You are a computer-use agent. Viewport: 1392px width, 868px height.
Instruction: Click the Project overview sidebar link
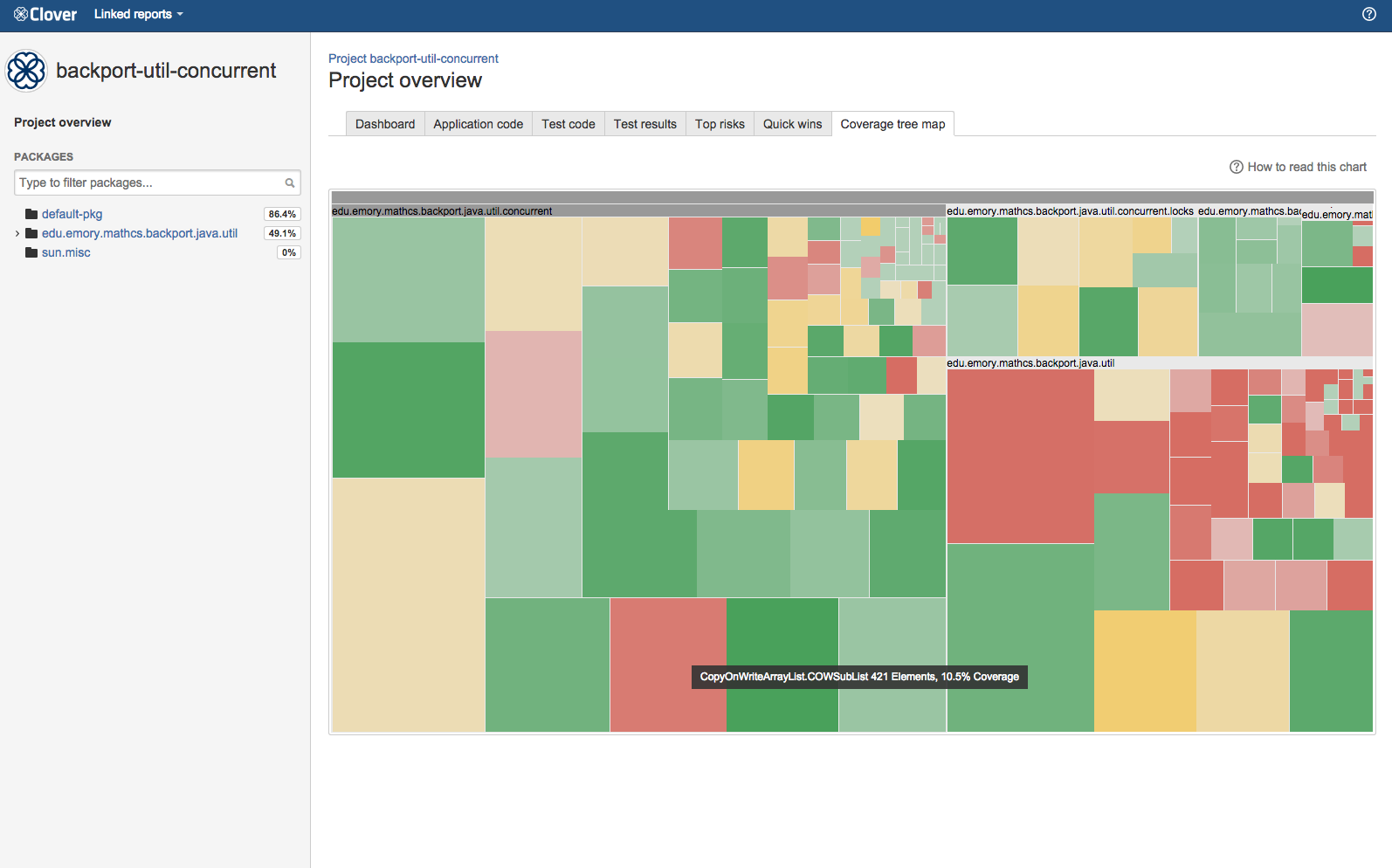(63, 123)
